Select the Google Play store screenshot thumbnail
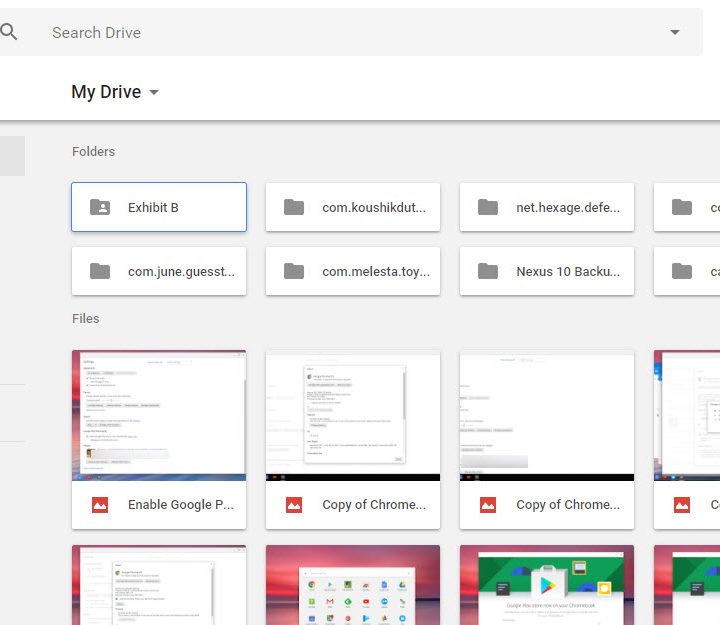The image size is (720, 625). 547,585
